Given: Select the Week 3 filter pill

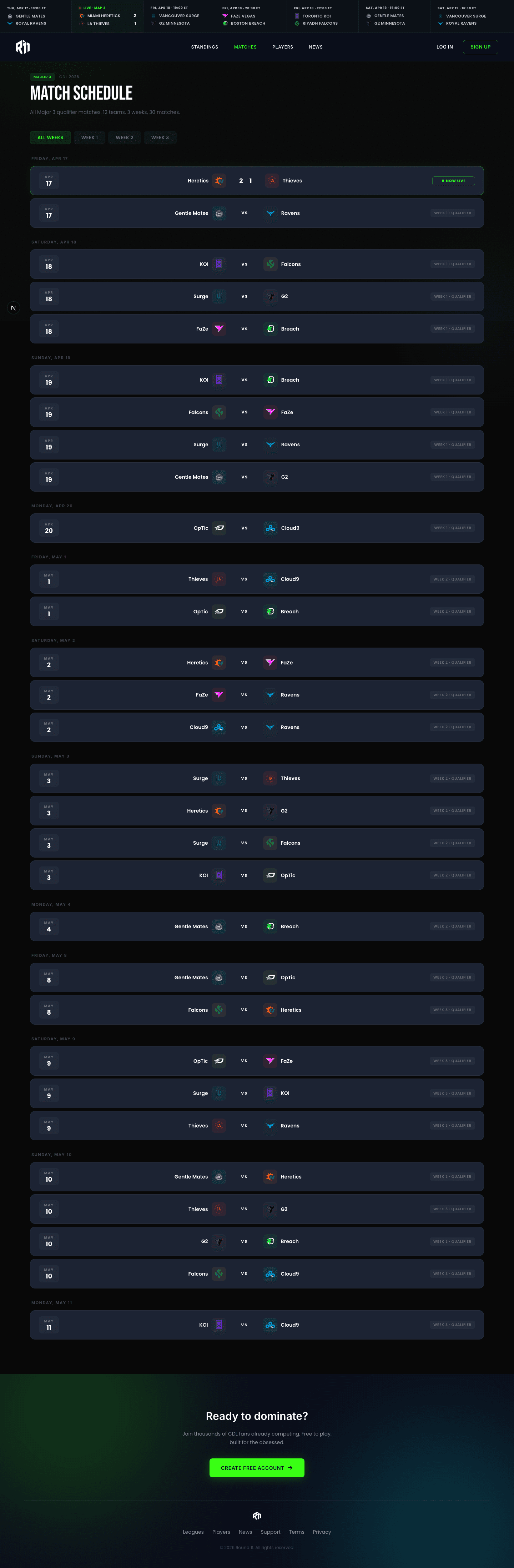Looking at the screenshot, I should pos(159,137).
